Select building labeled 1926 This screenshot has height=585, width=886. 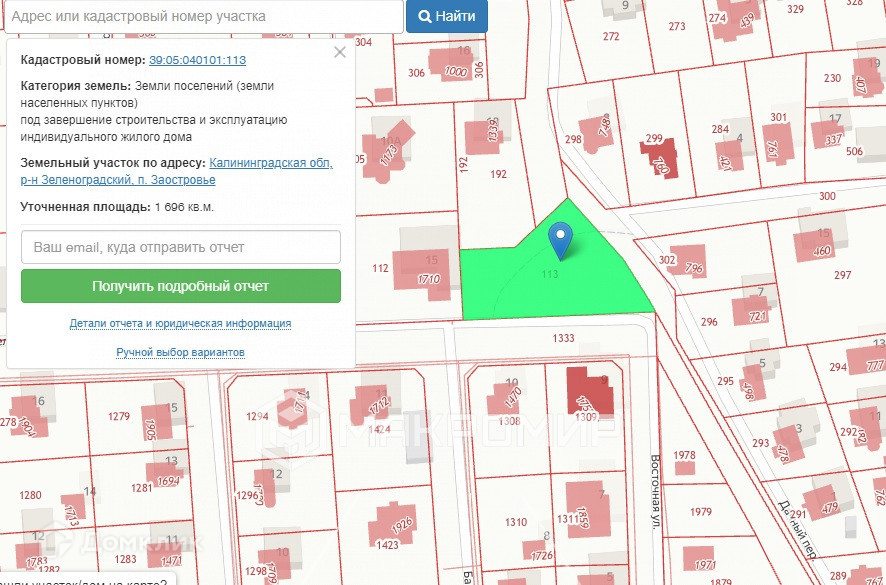pos(393,523)
